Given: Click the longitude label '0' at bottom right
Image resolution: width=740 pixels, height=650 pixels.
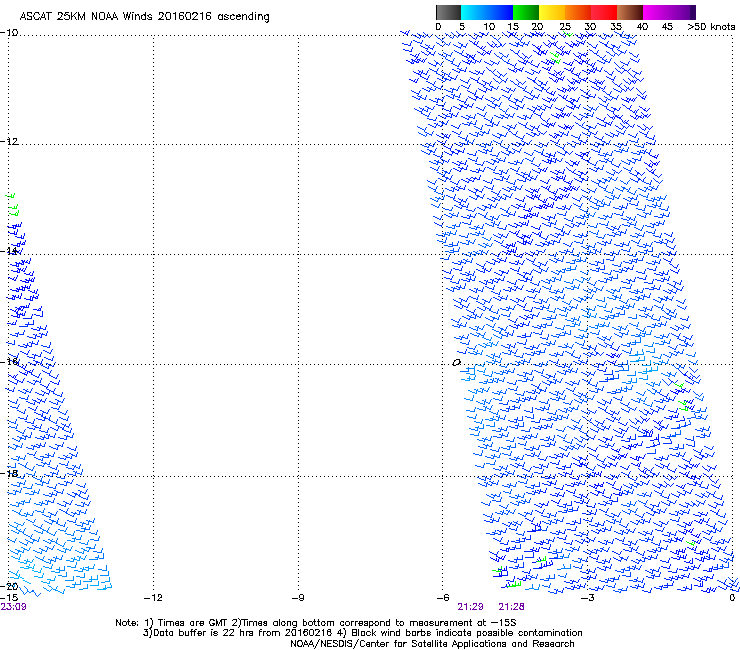Looking at the screenshot, I should pos(732,598).
